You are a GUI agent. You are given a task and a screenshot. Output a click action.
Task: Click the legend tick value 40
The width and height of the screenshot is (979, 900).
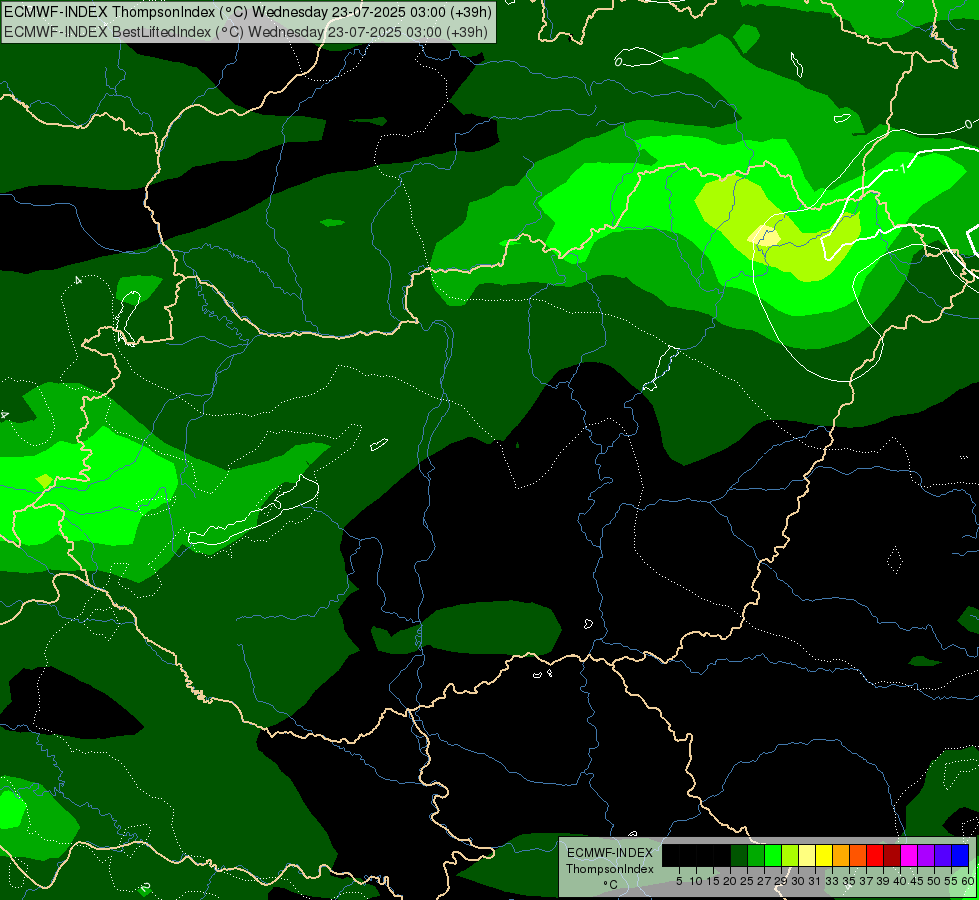901,881
